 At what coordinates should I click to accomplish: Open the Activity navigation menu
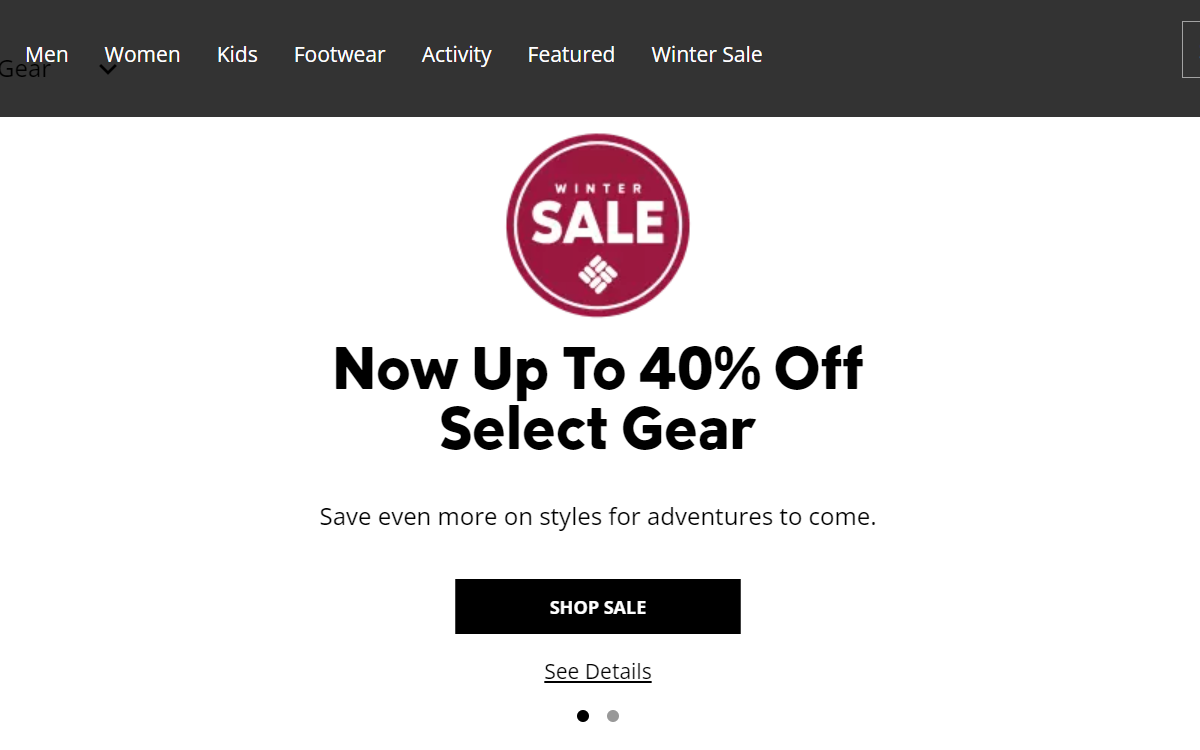tap(456, 54)
